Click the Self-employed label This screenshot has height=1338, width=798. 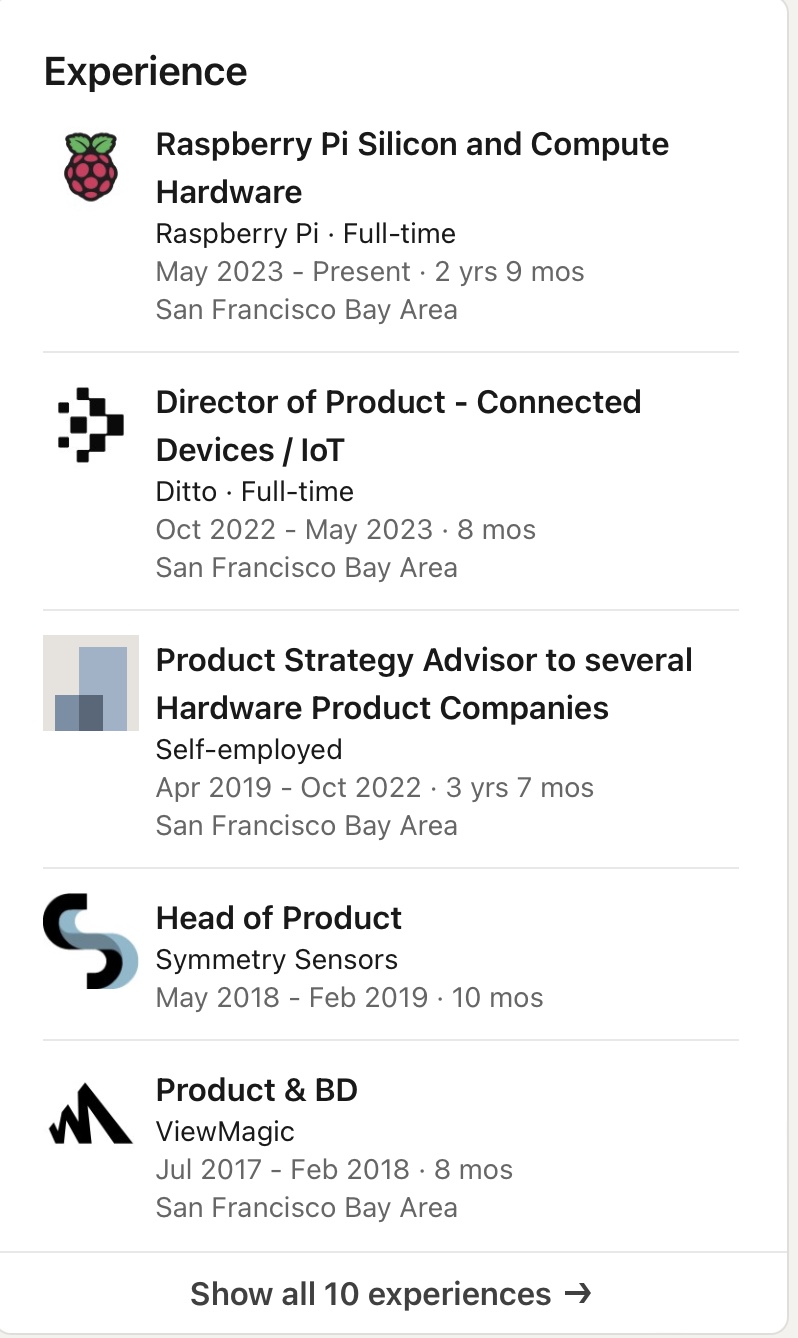tap(249, 750)
